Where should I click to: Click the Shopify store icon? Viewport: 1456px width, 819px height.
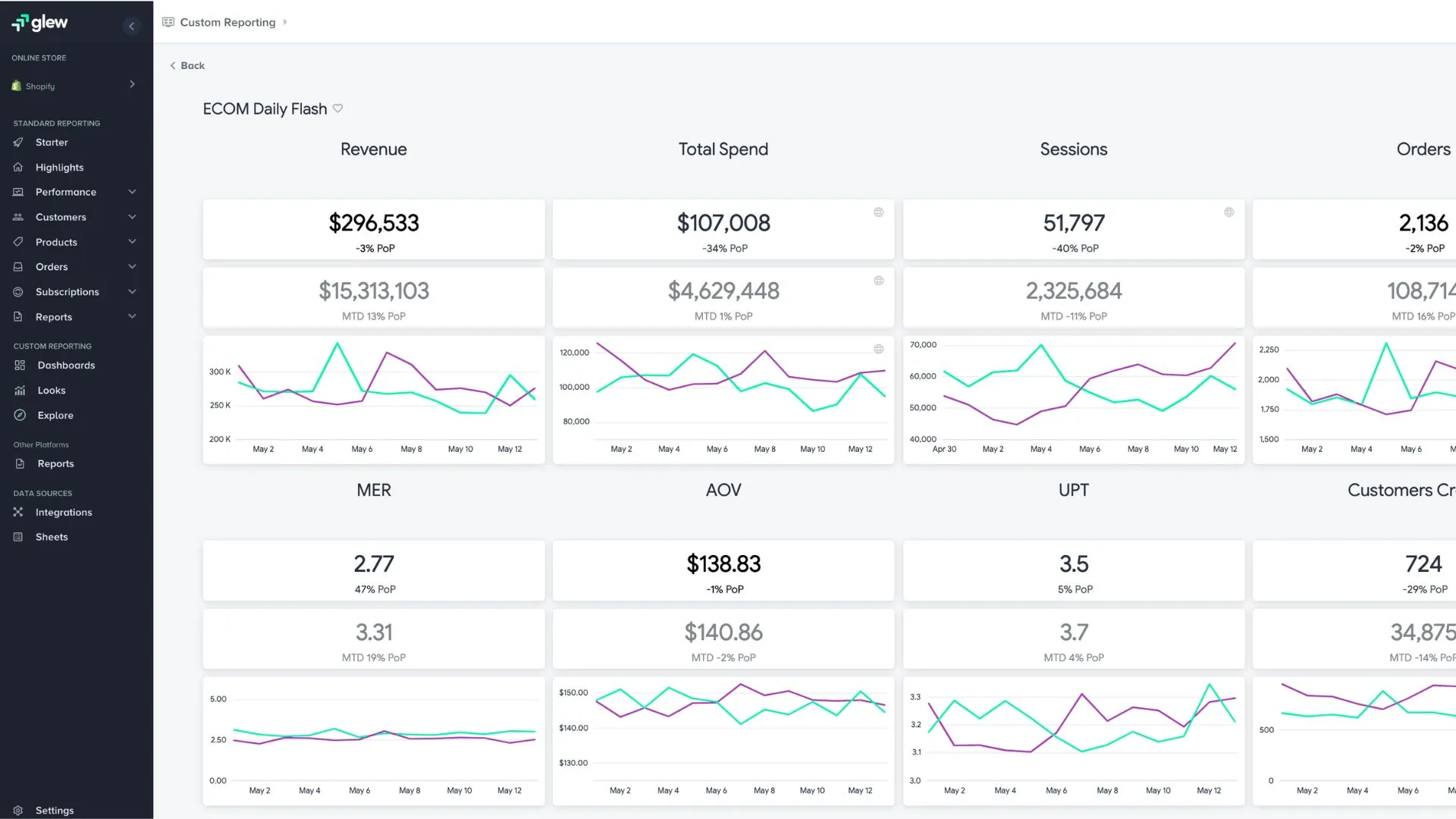click(x=17, y=86)
